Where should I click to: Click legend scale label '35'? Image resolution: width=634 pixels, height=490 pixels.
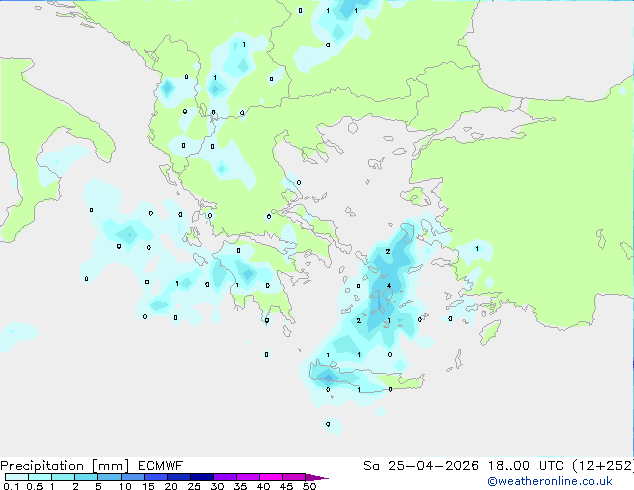[240, 486]
